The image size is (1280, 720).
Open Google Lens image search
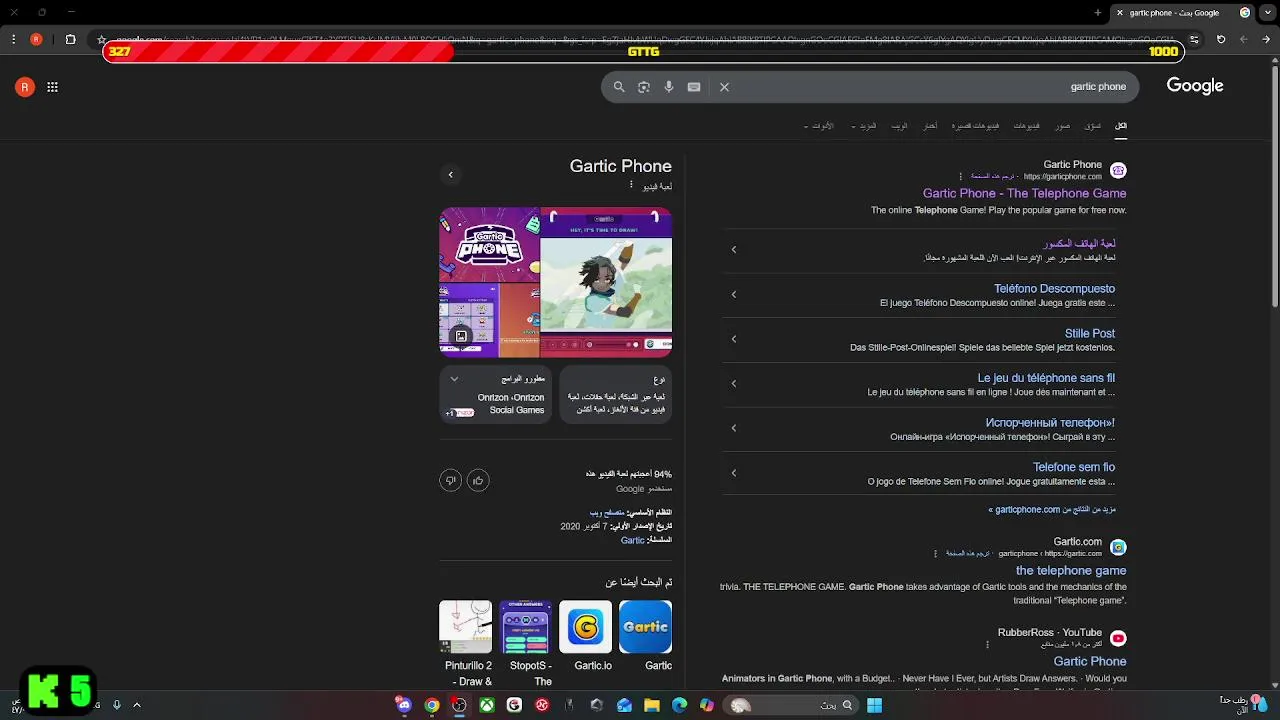[x=644, y=87]
